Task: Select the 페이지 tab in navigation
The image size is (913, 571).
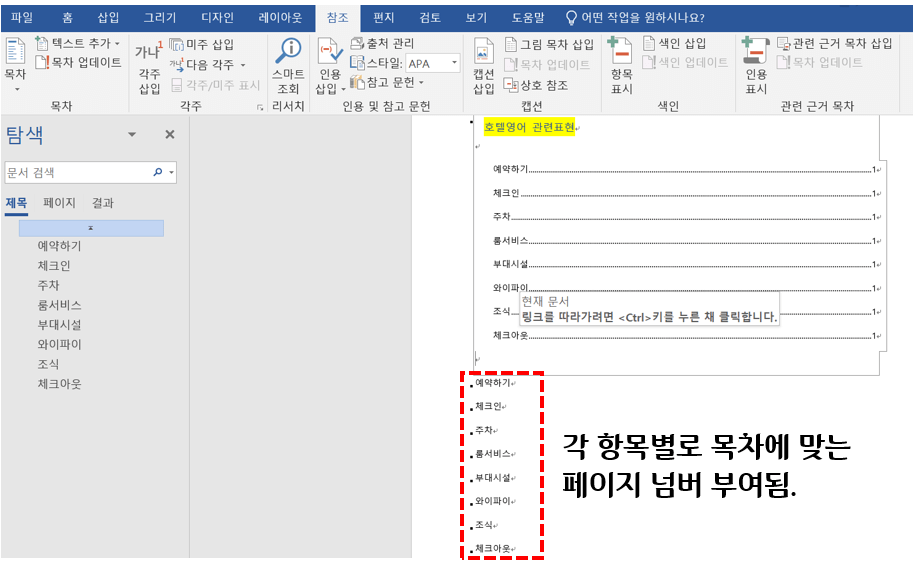Action: [x=59, y=203]
